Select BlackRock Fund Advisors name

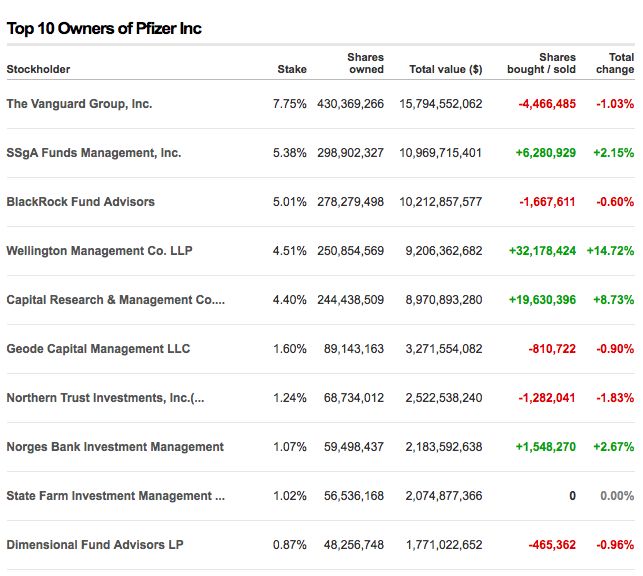pyautogui.click(x=80, y=202)
